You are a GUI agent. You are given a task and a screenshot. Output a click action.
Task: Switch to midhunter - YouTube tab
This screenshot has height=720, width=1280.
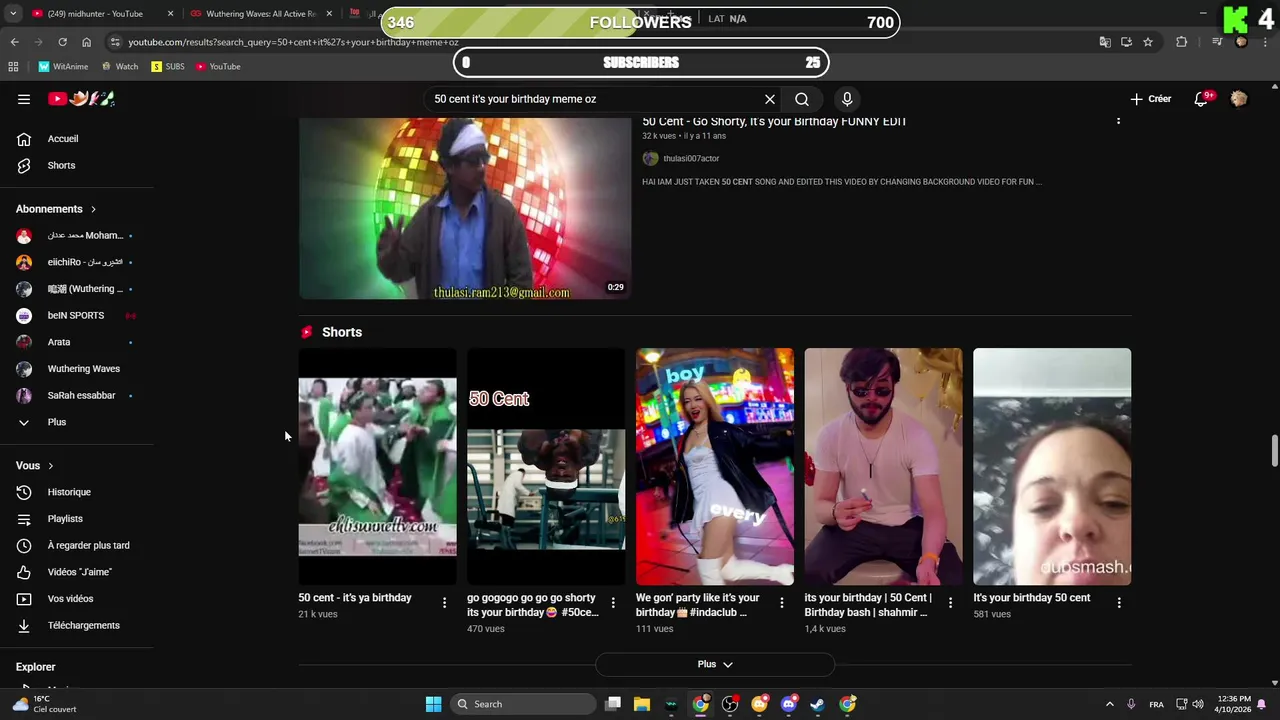tap(98, 14)
